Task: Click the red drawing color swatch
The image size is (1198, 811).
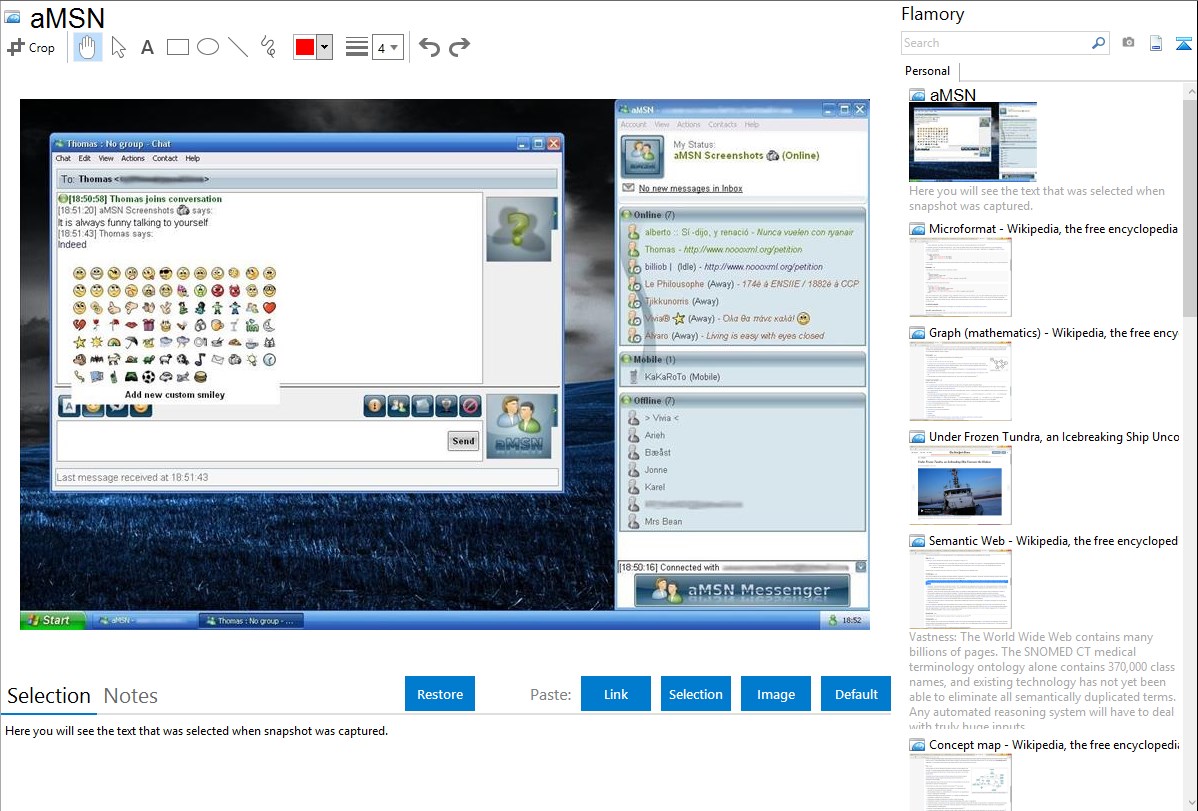Action: pos(305,47)
